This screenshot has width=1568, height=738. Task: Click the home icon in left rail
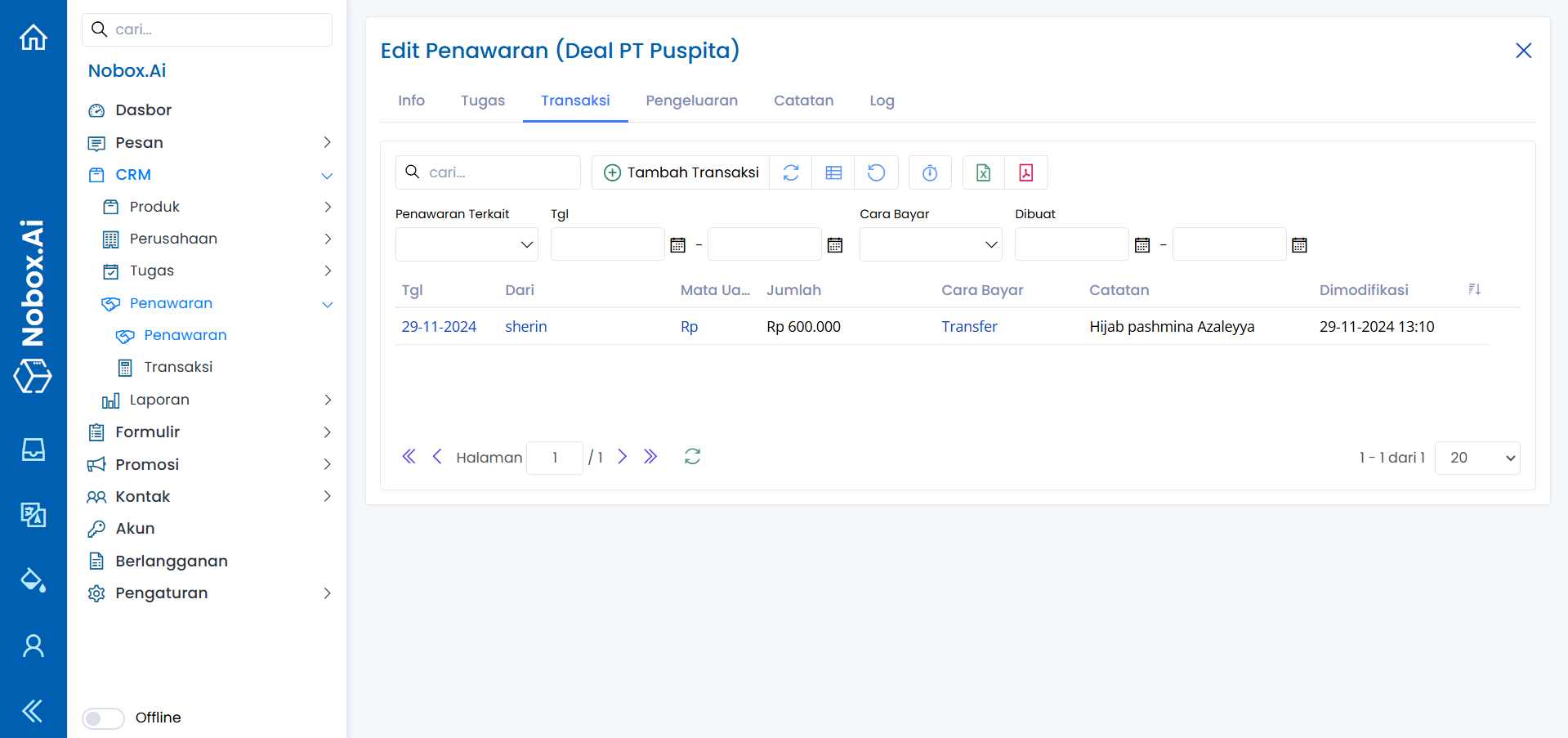pos(34,38)
